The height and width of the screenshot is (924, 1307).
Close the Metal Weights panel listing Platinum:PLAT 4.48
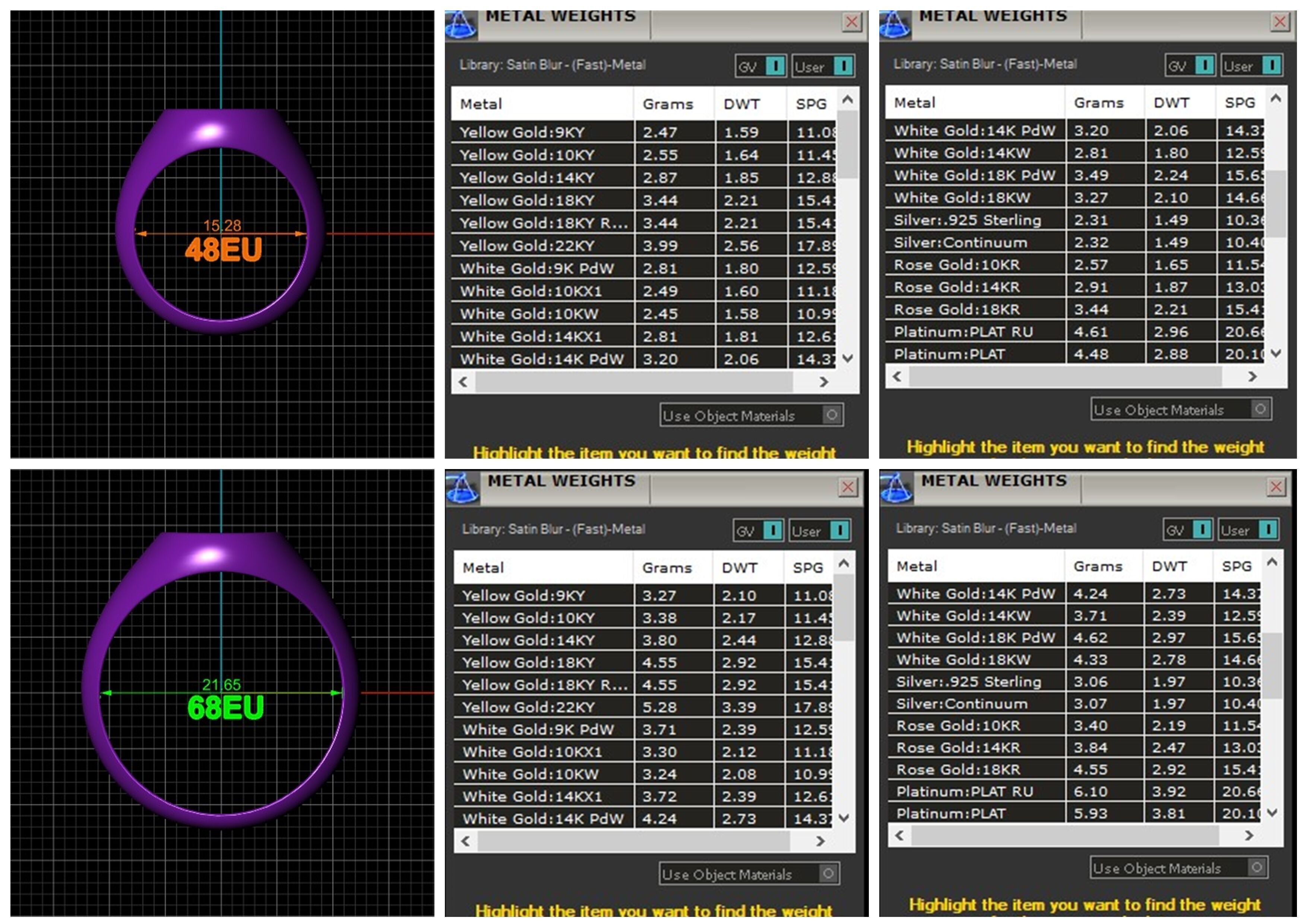[x=1280, y=22]
